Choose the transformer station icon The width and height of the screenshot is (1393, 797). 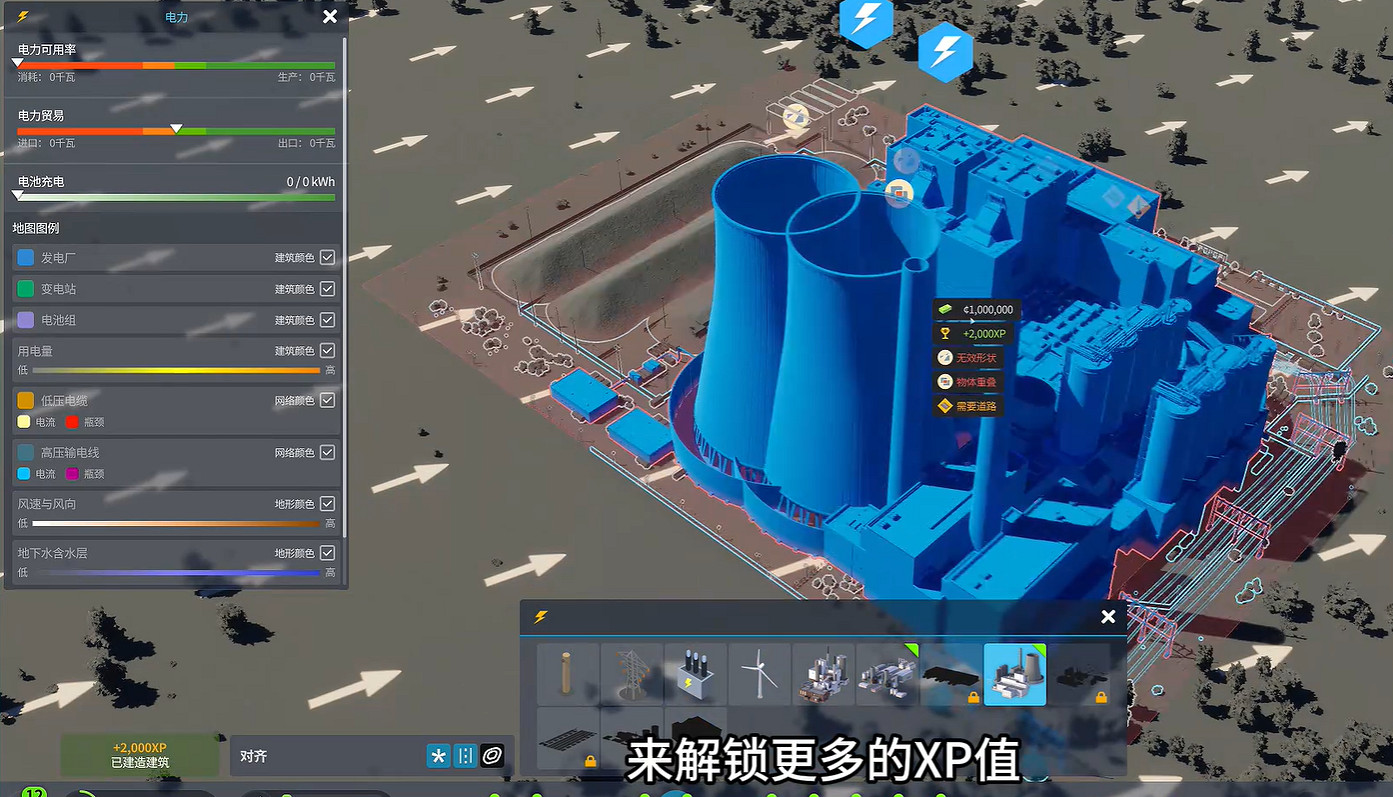click(x=695, y=675)
